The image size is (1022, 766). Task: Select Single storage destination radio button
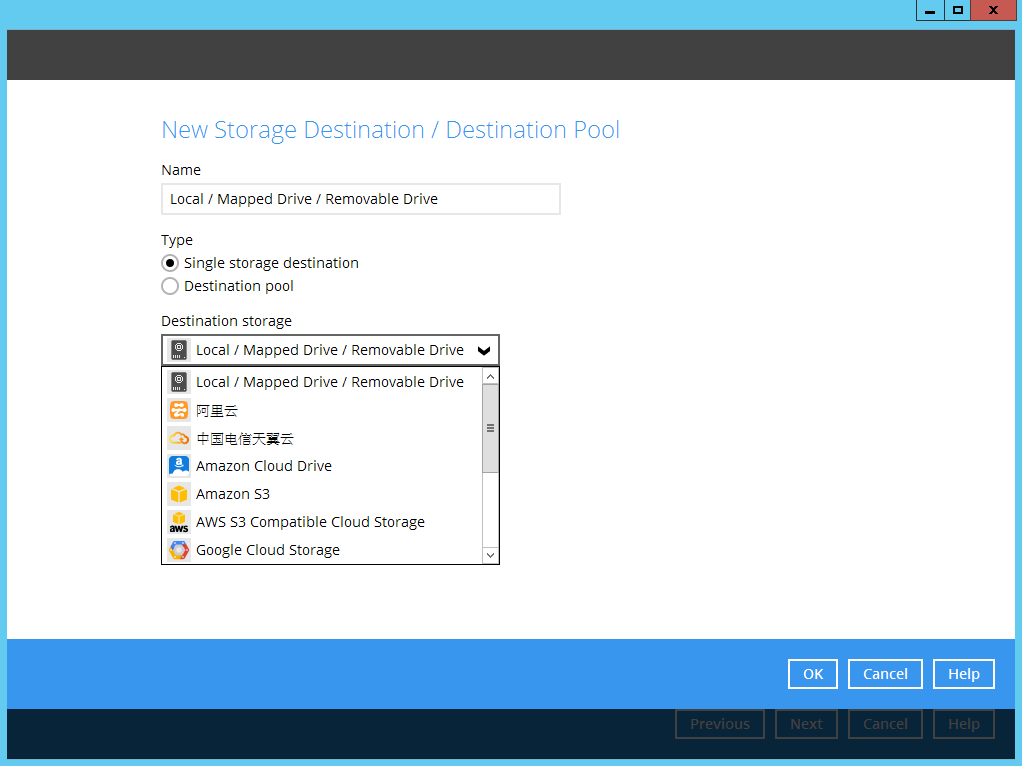pos(169,263)
